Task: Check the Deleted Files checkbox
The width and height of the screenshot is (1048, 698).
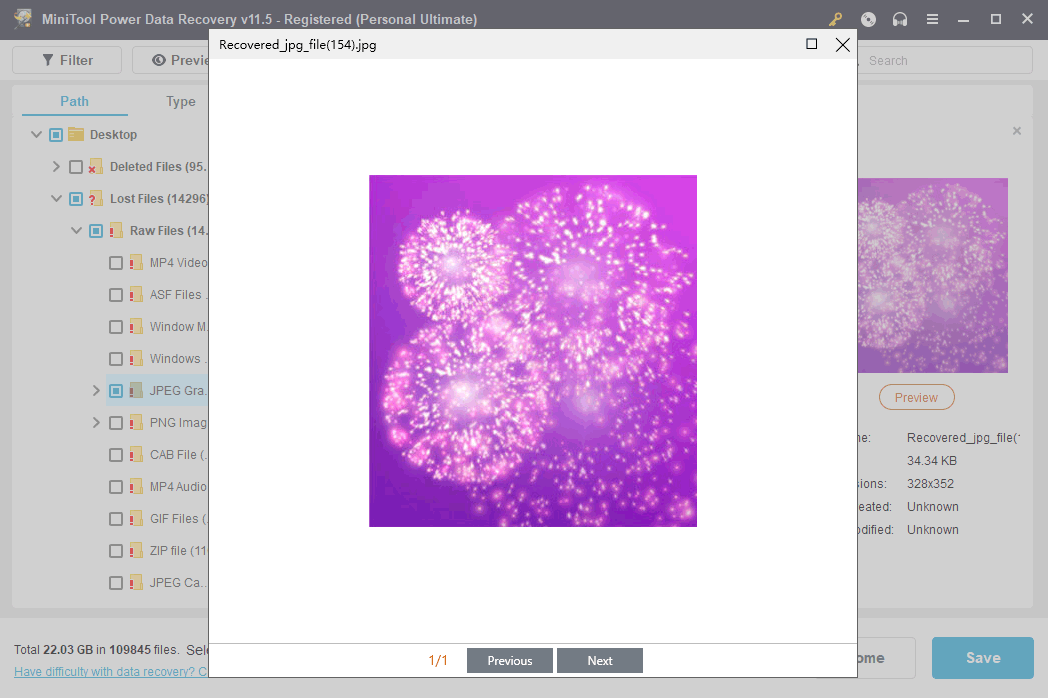Action: point(76,167)
